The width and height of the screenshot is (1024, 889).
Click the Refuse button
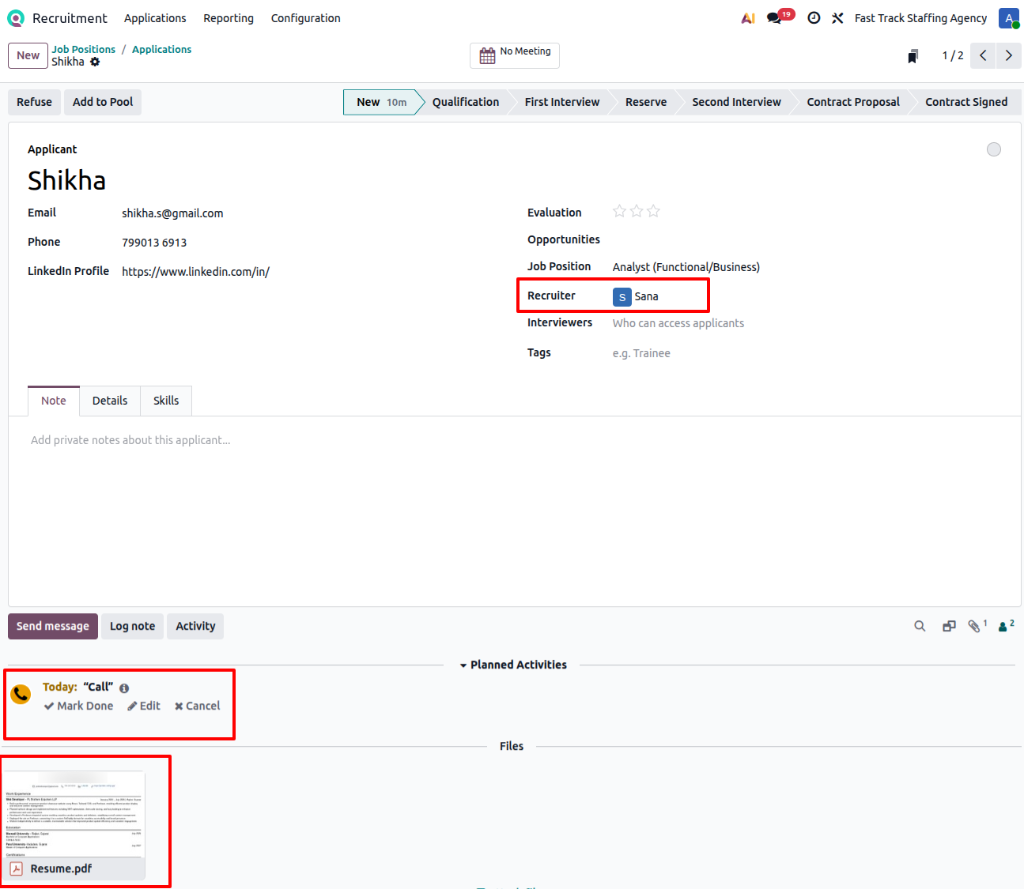(34, 102)
